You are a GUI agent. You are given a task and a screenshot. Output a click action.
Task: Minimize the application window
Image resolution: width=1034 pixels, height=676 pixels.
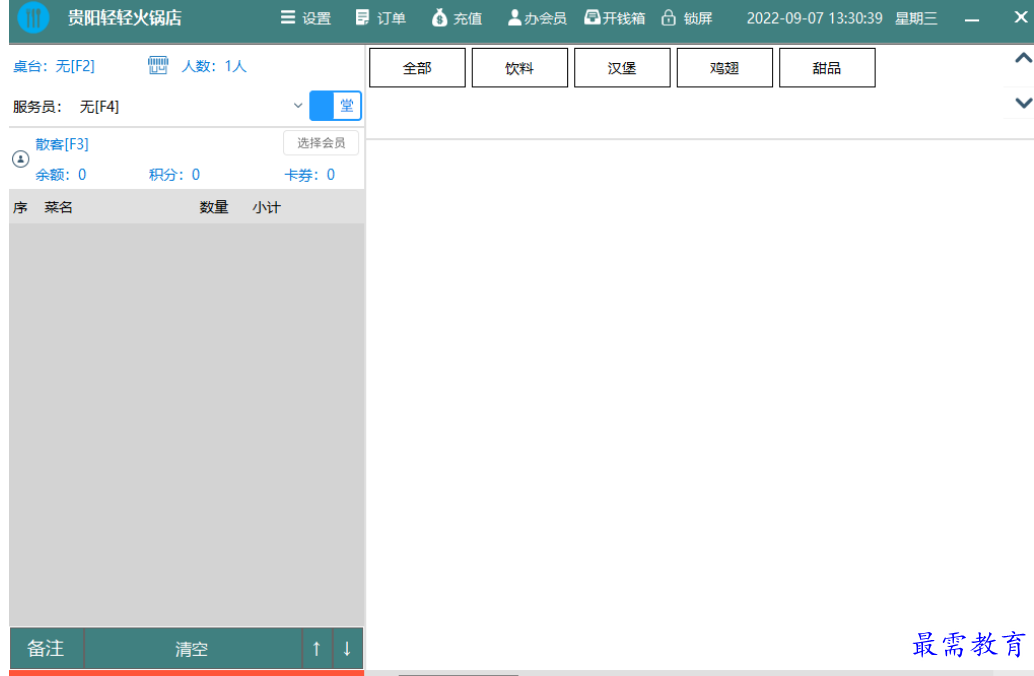pos(971,20)
